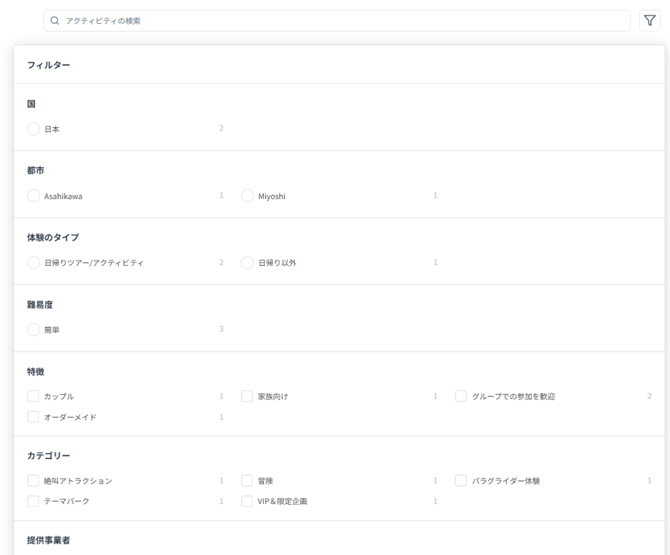Select 日帰り以外 experience type
This screenshot has width=670, height=555.
coord(248,263)
